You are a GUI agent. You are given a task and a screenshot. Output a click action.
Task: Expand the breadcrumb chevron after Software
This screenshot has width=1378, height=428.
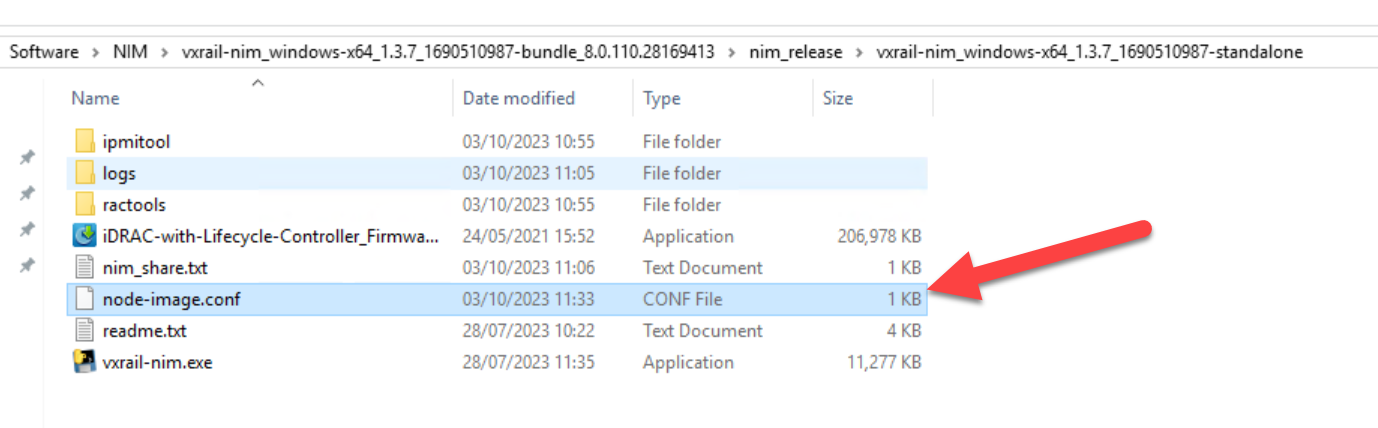pyautogui.click(x=95, y=52)
